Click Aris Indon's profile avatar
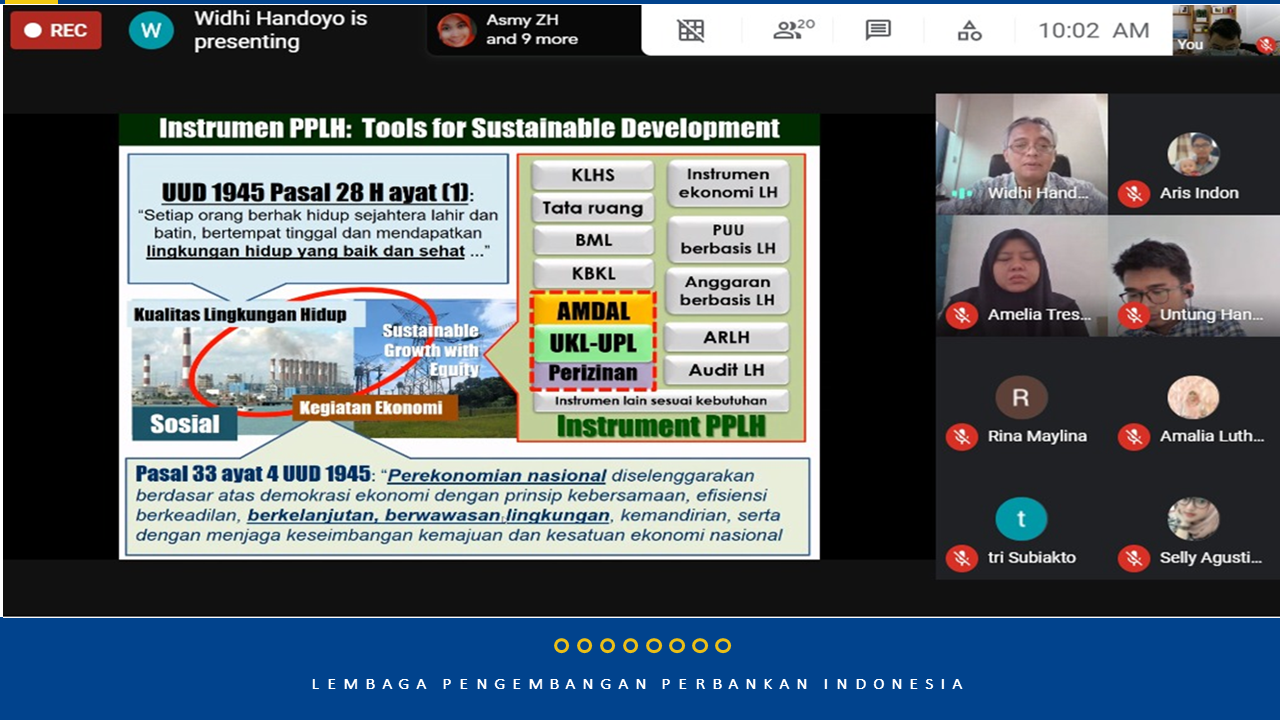1280x720 pixels. pos(1193,154)
